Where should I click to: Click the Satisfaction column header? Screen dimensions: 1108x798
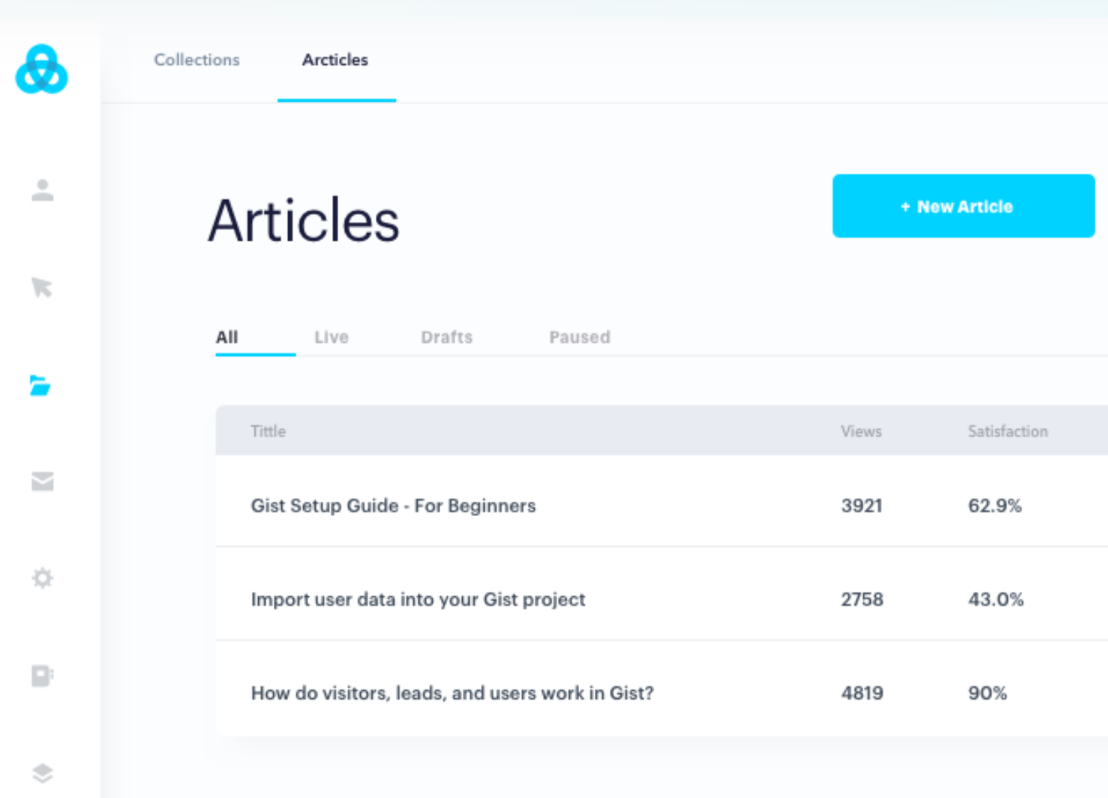1007,431
